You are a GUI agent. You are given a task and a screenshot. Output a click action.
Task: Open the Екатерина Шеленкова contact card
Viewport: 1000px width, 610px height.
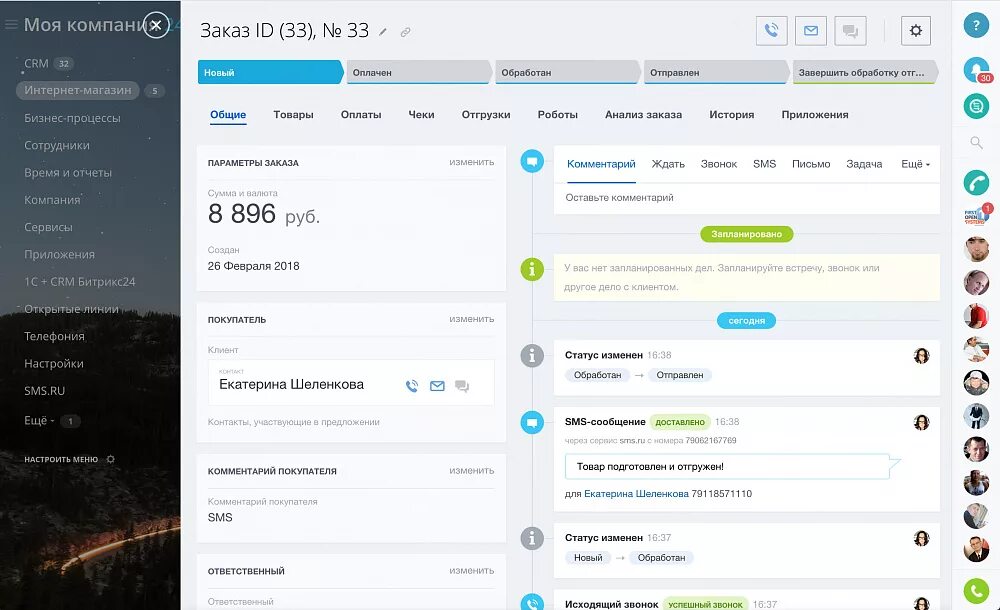pos(291,385)
